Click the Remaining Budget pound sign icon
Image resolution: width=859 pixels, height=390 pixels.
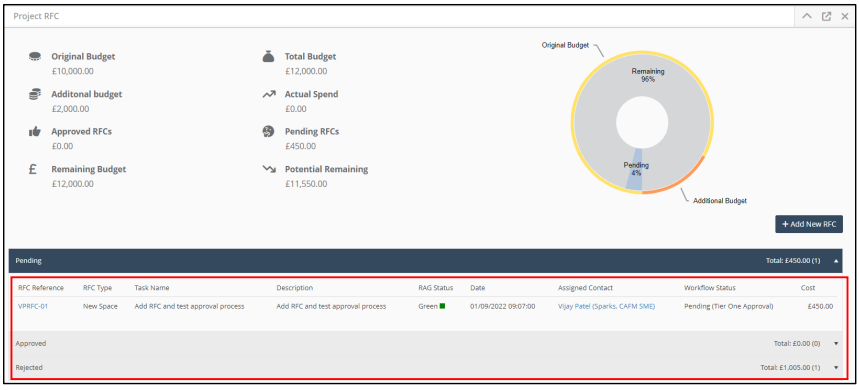(33, 169)
